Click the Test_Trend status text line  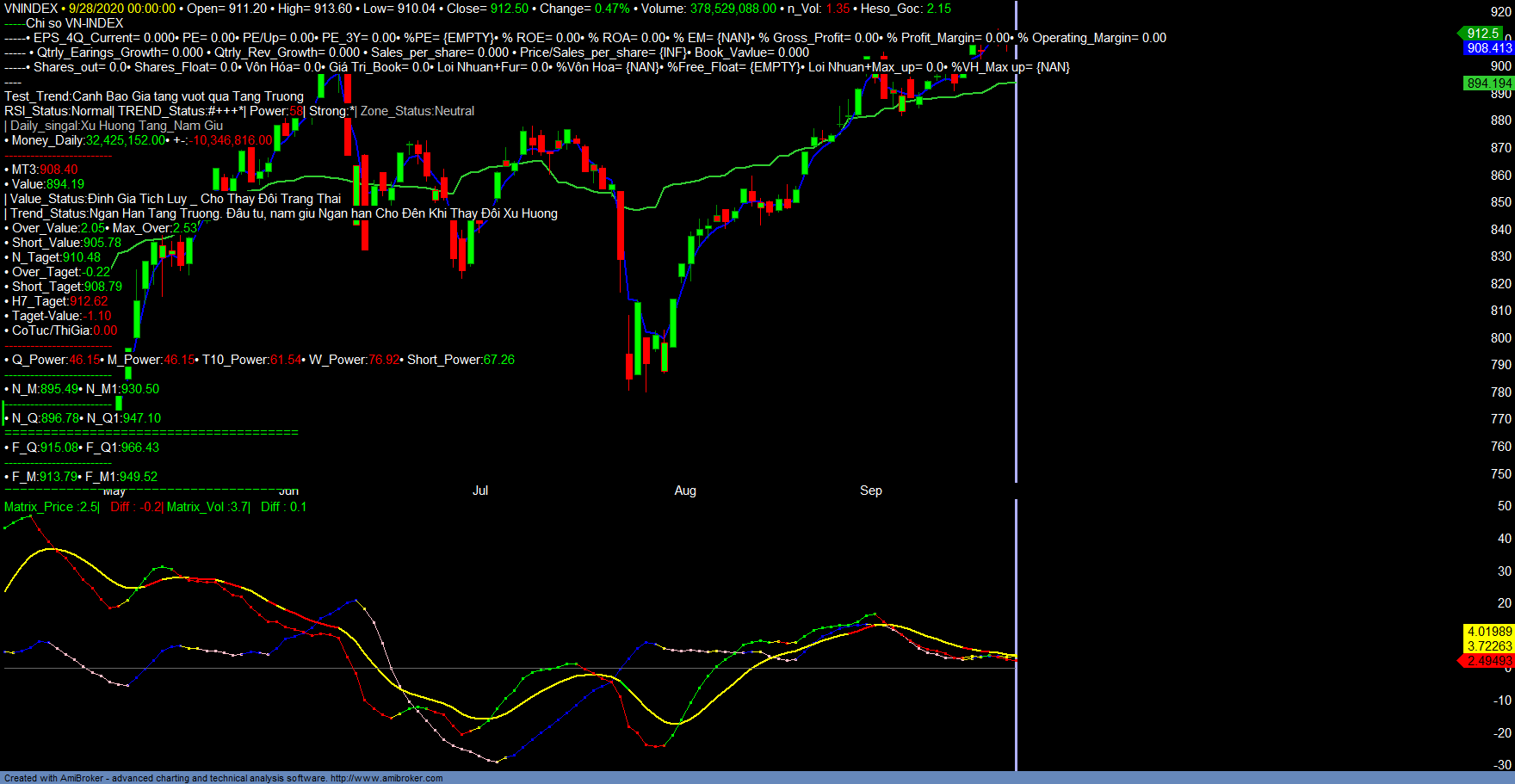pos(154,96)
